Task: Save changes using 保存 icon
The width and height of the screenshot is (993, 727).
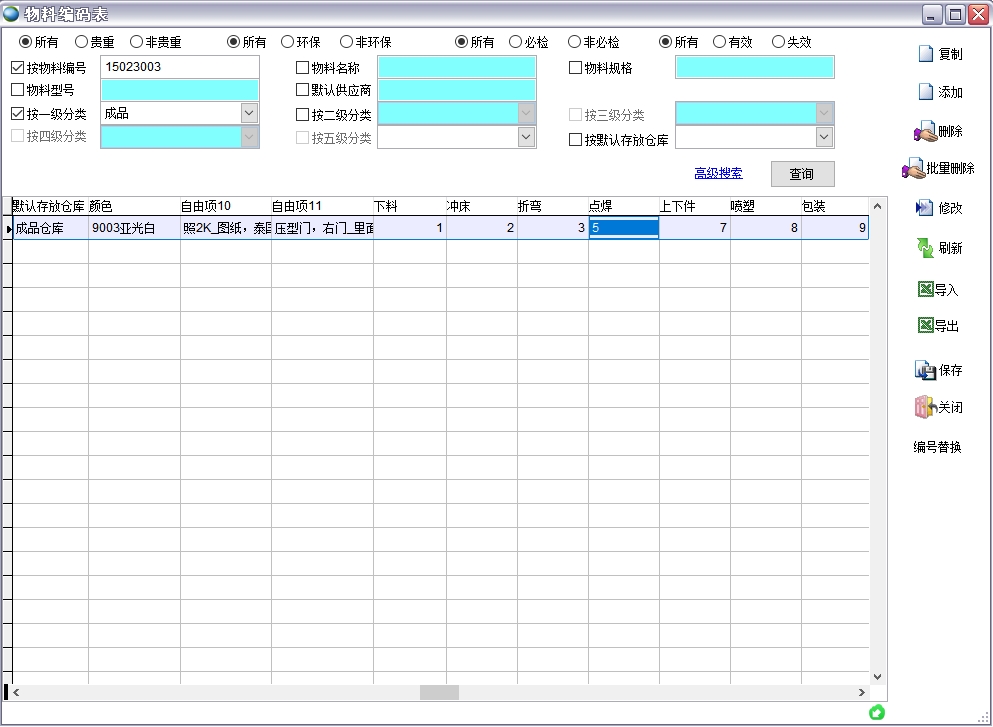Action: 925,370
